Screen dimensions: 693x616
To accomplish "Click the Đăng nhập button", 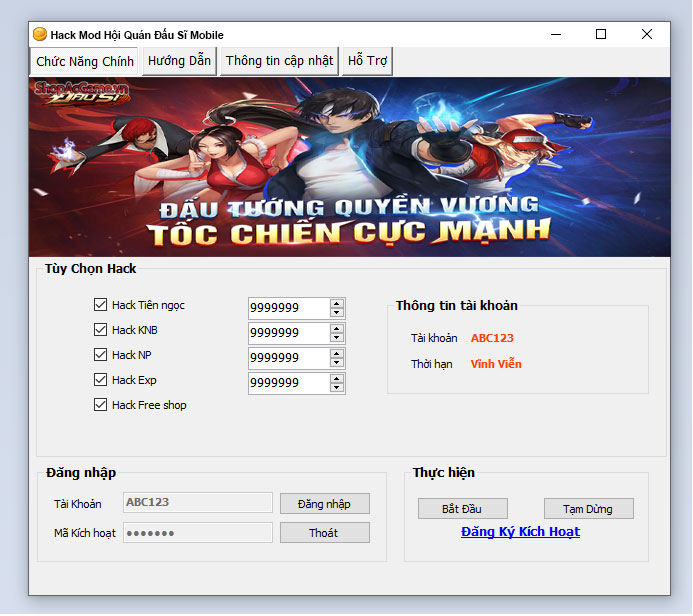I will (324, 504).
